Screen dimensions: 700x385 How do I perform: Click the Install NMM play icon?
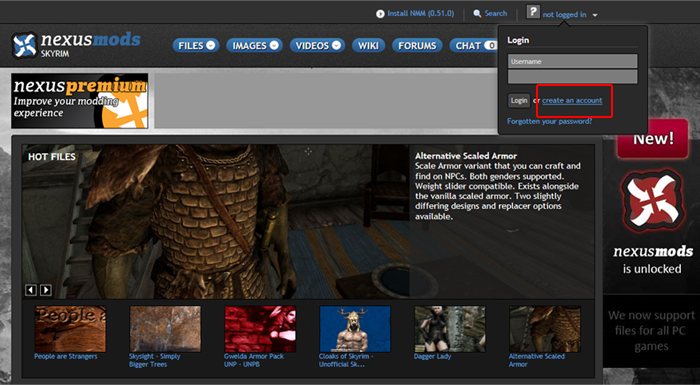click(x=380, y=14)
